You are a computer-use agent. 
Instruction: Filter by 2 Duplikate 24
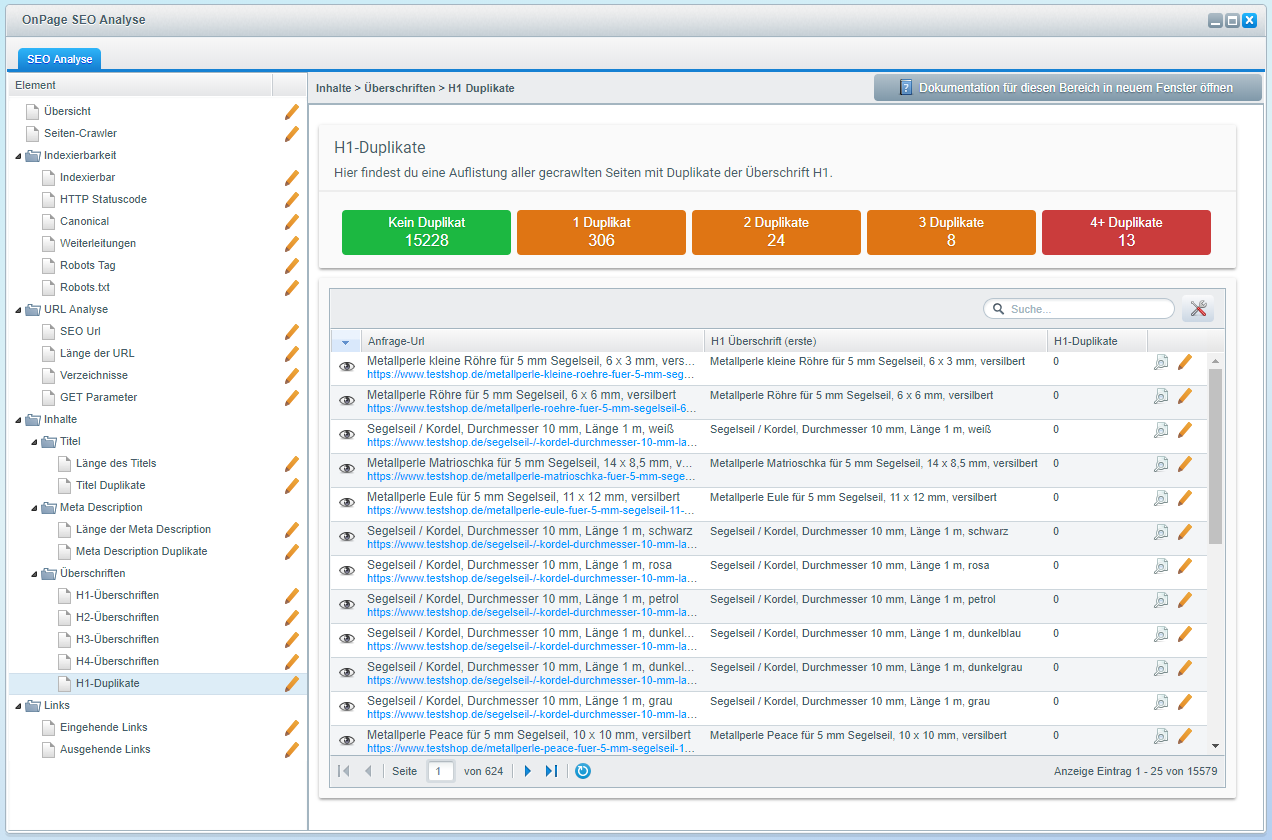(776, 232)
